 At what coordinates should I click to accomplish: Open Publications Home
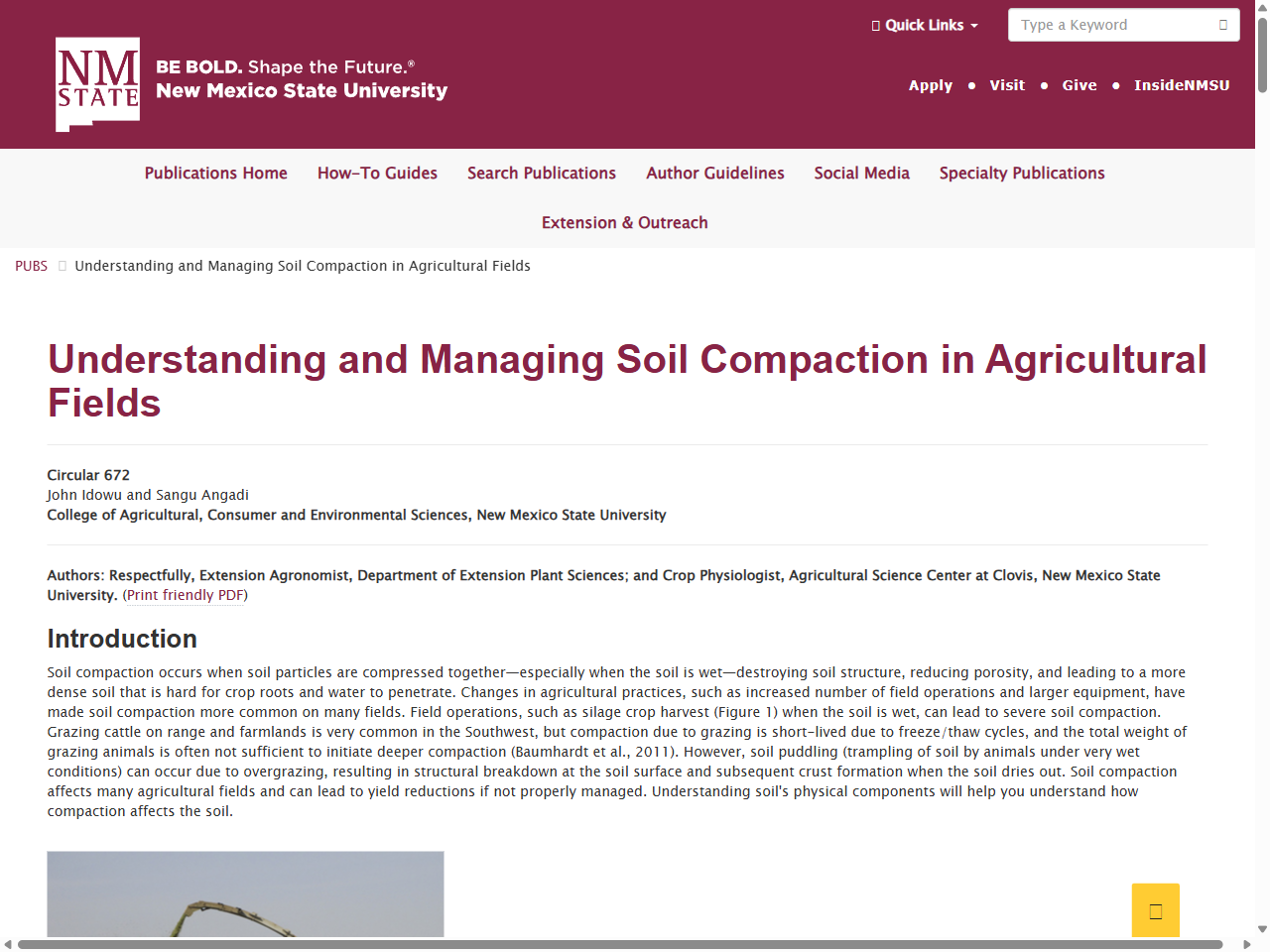215,173
